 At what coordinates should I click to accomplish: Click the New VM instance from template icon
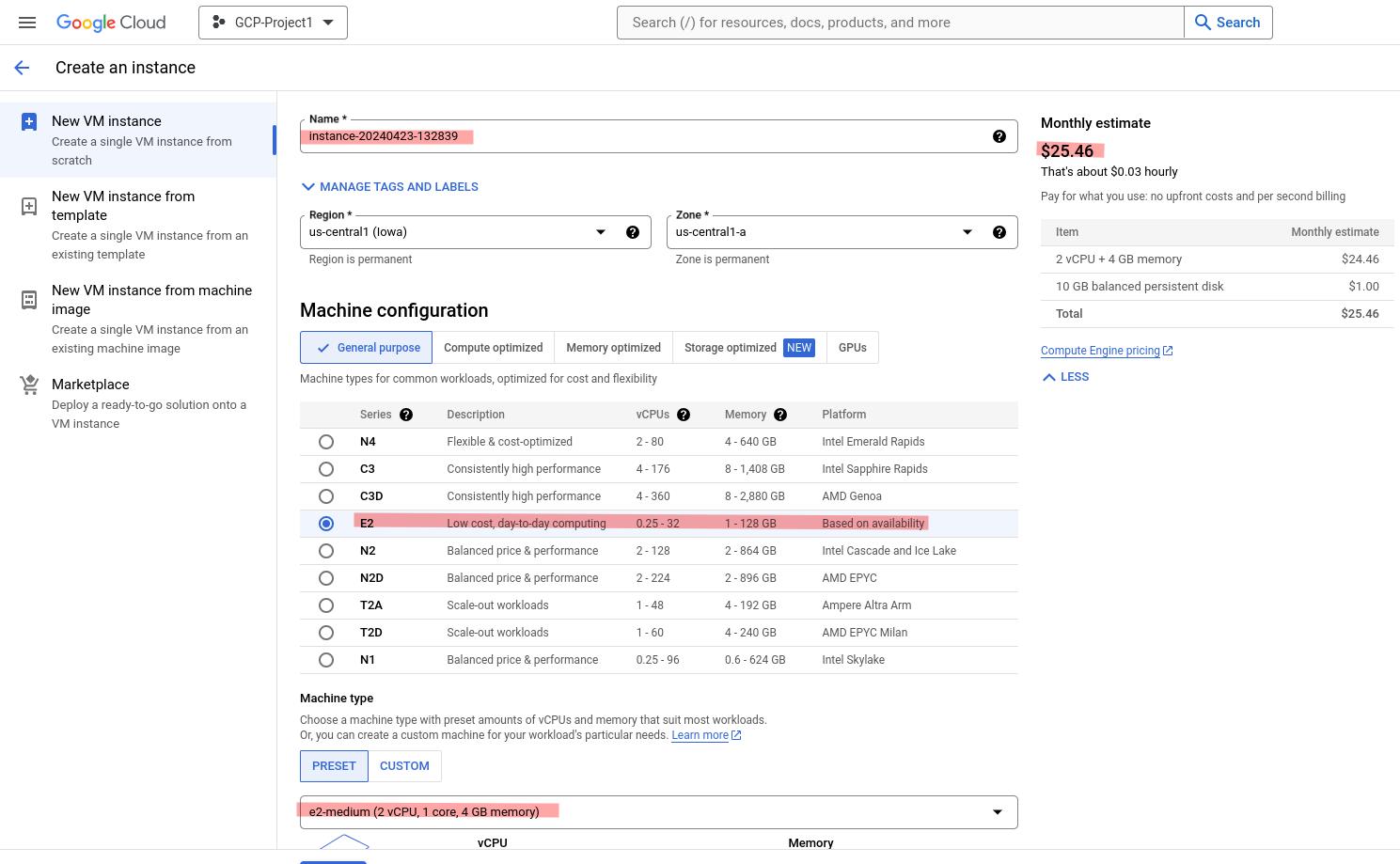pyautogui.click(x=29, y=206)
